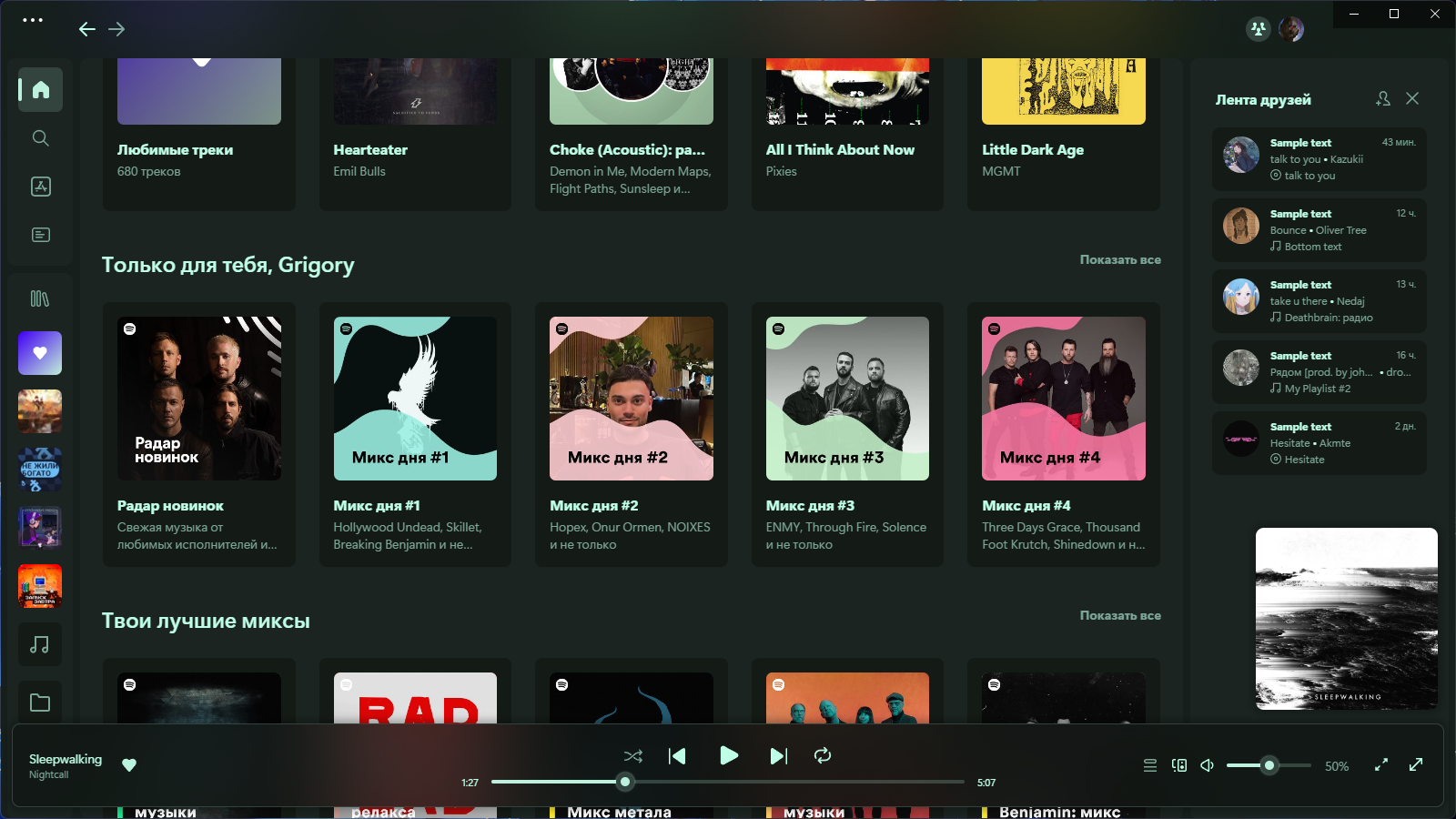Open the music note playlist in sidebar
1456x819 pixels.
pos(40,644)
